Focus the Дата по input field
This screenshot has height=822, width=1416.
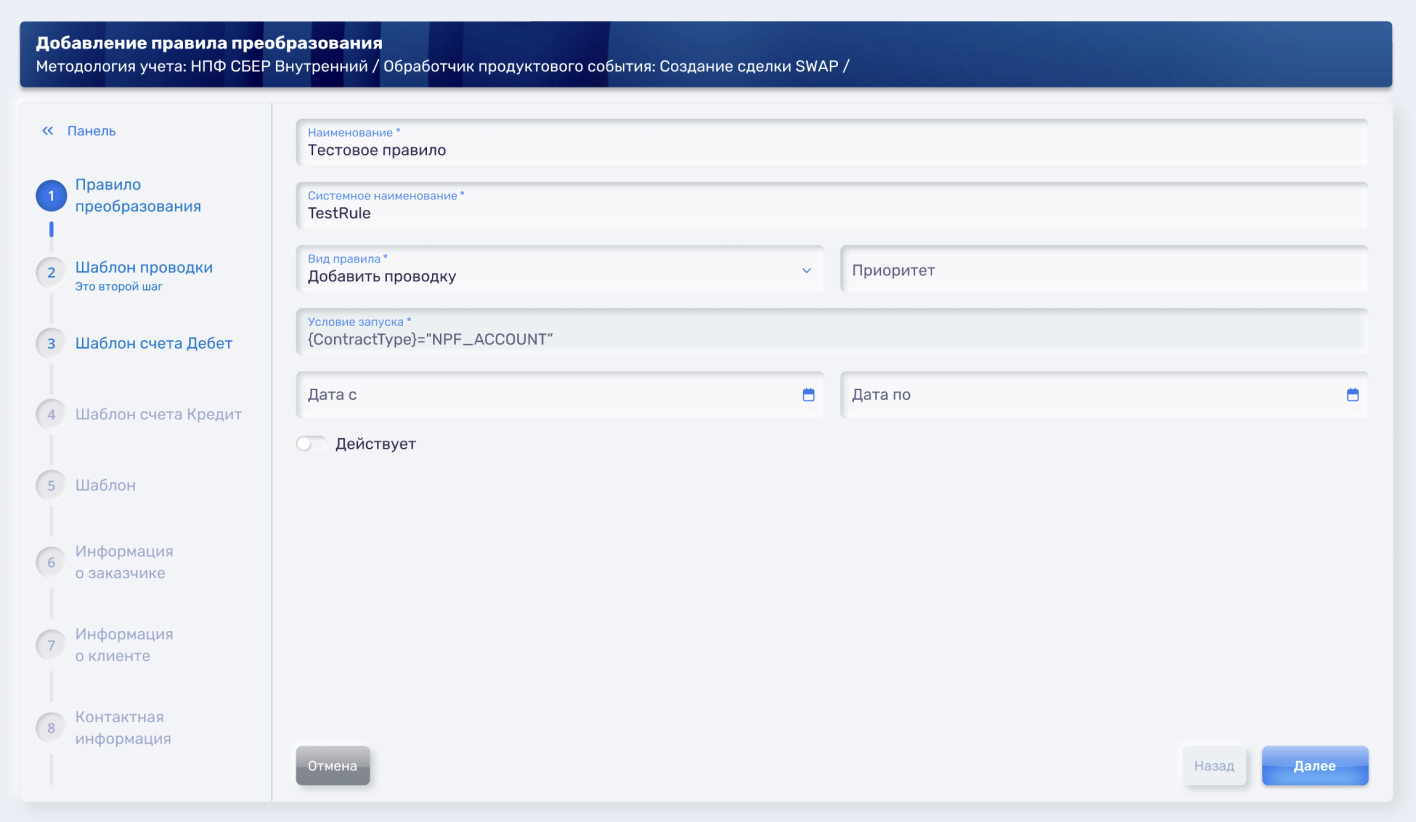tap(1104, 395)
